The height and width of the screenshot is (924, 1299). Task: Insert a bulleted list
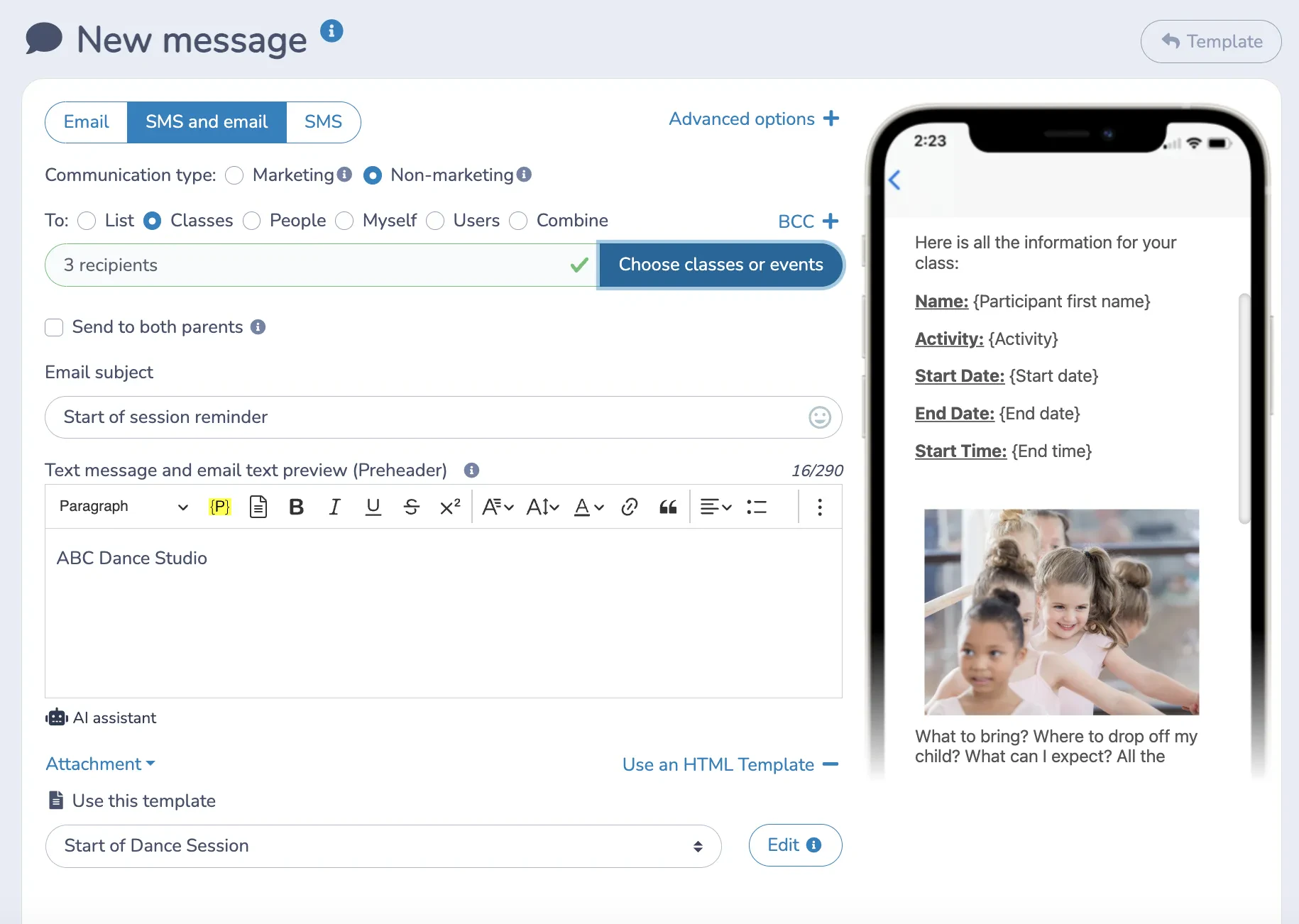[x=757, y=507]
